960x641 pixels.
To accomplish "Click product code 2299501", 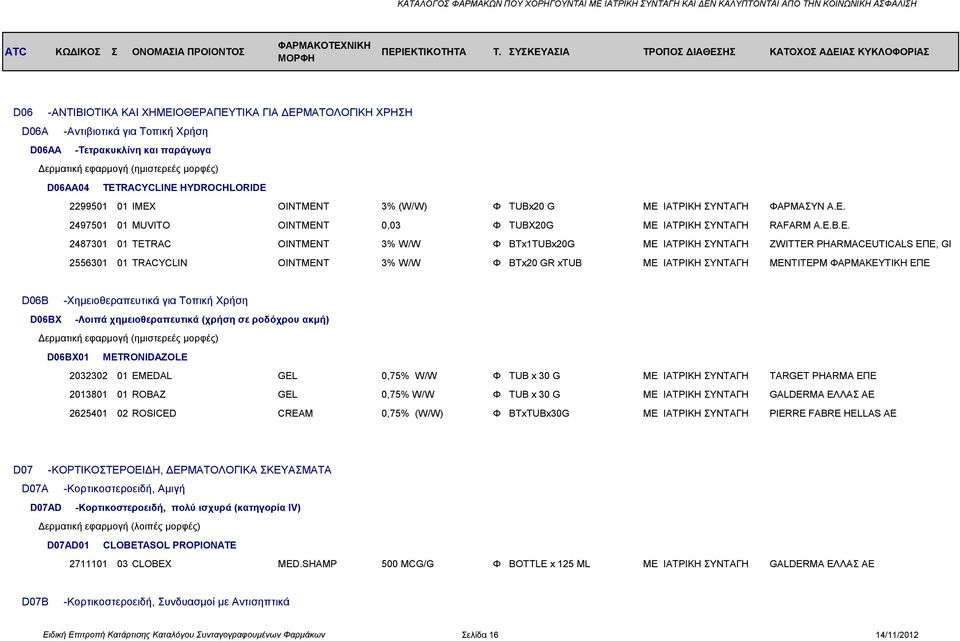I will 88,206.
